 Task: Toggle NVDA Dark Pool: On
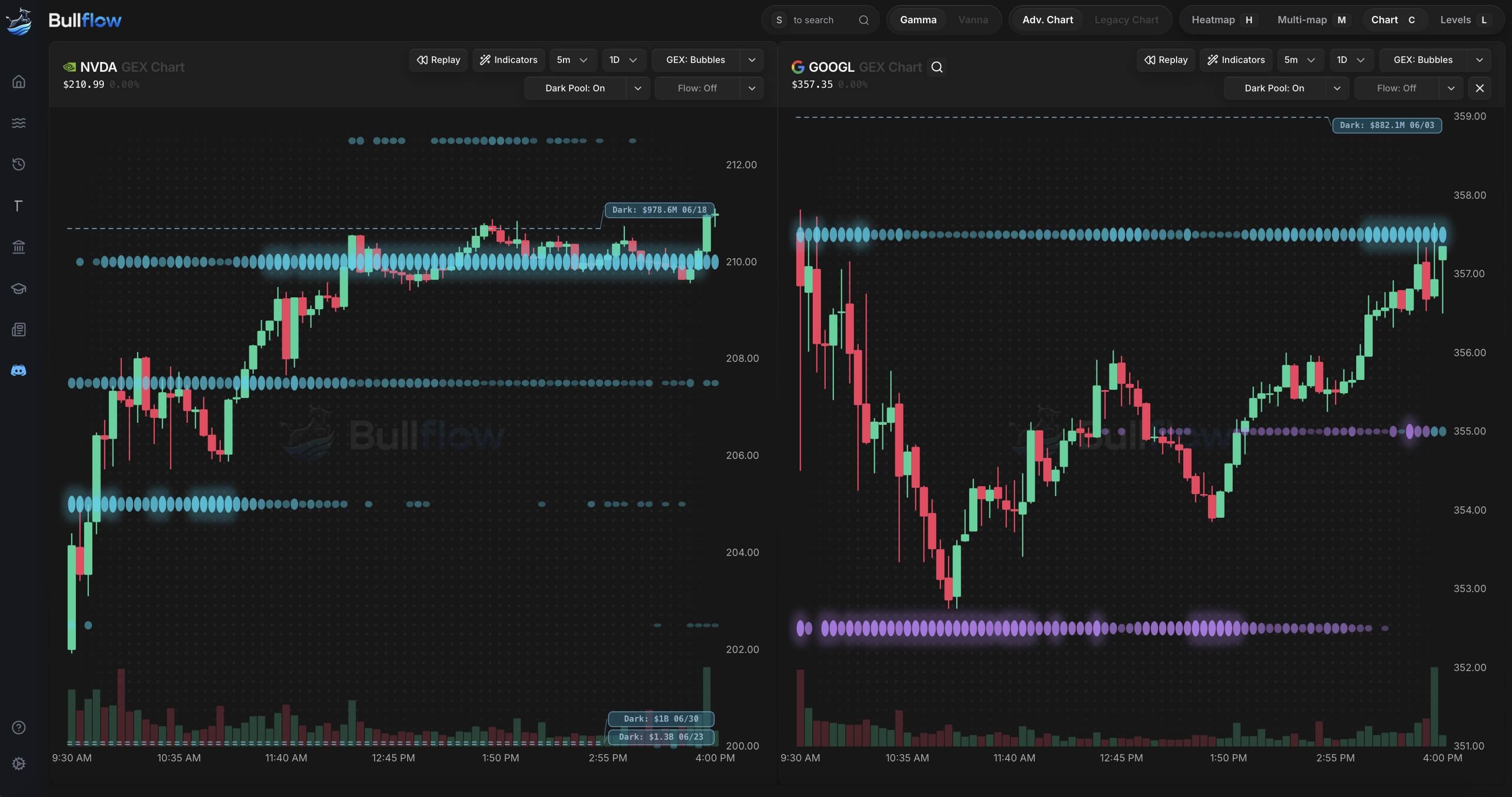[x=575, y=88]
